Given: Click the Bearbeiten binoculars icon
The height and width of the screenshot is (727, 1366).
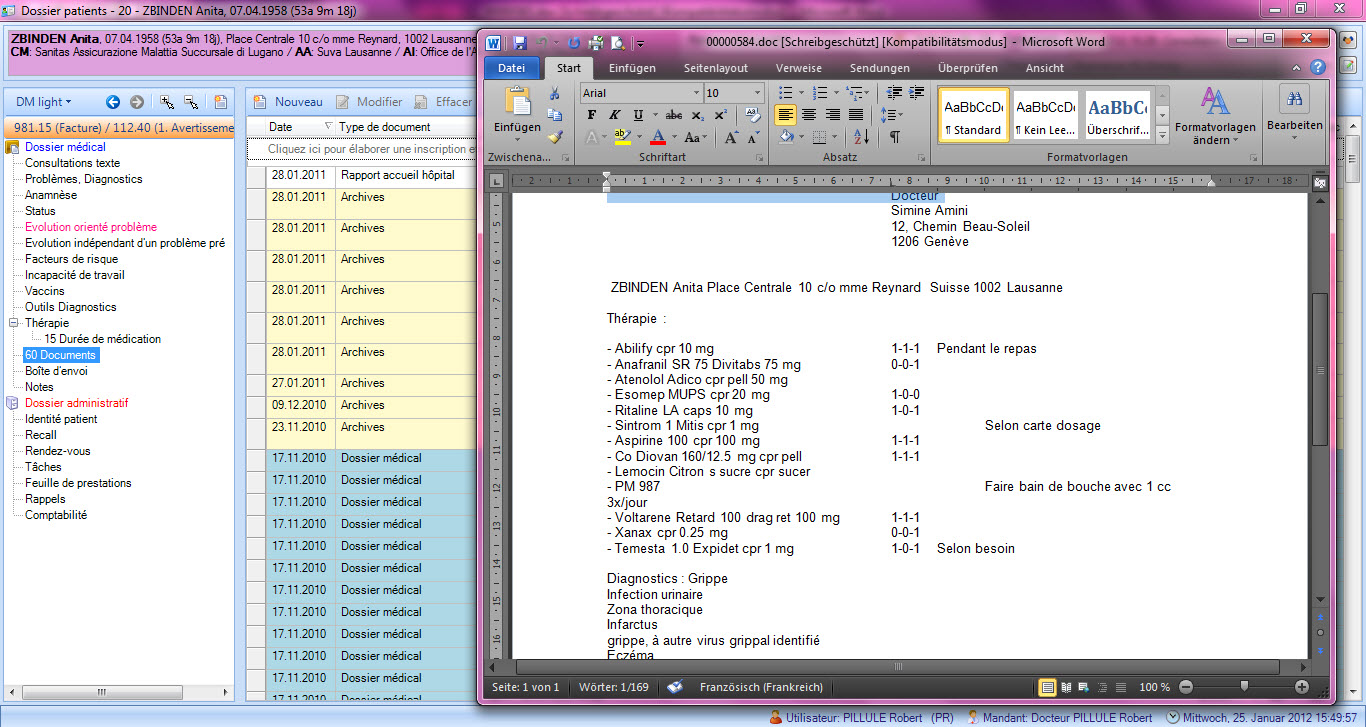Looking at the screenshot, I should point(1294,100).
